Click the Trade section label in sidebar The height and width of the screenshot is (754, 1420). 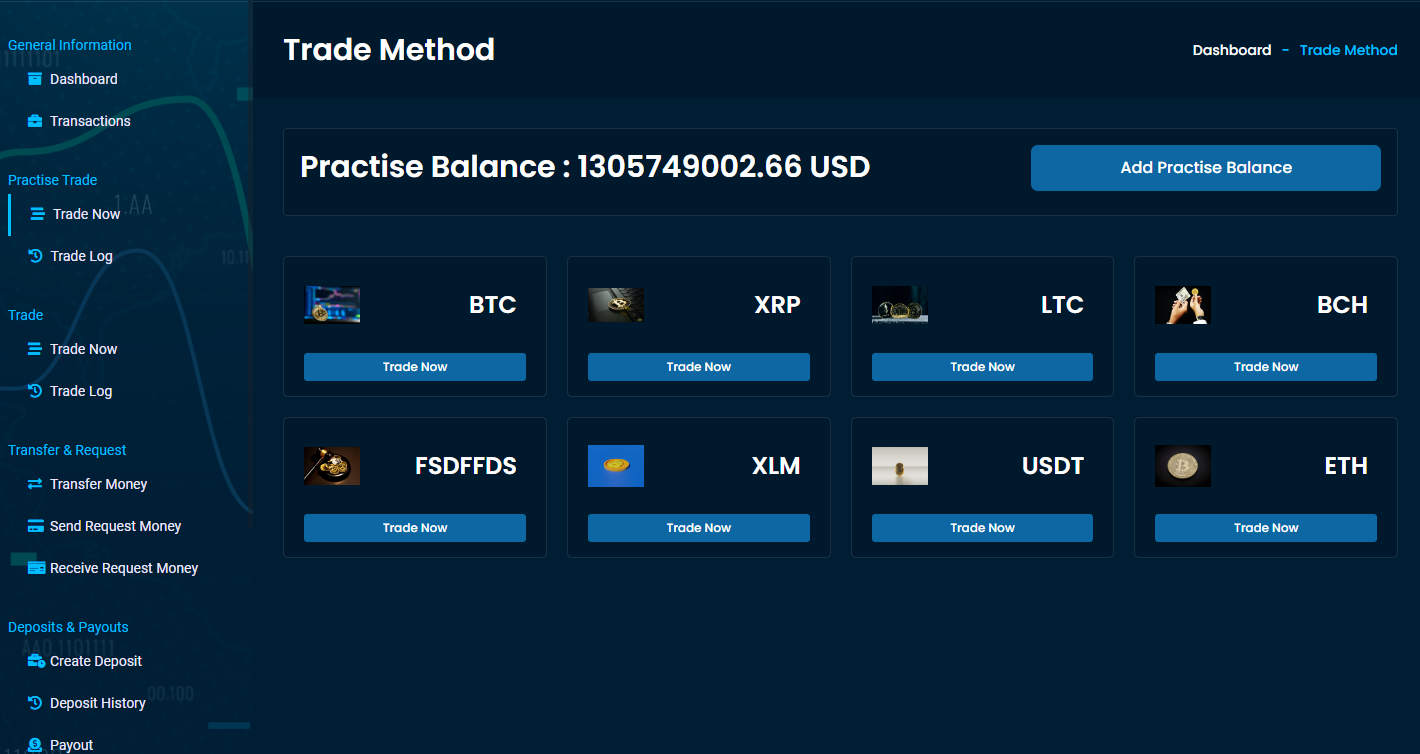click(26, 315)
